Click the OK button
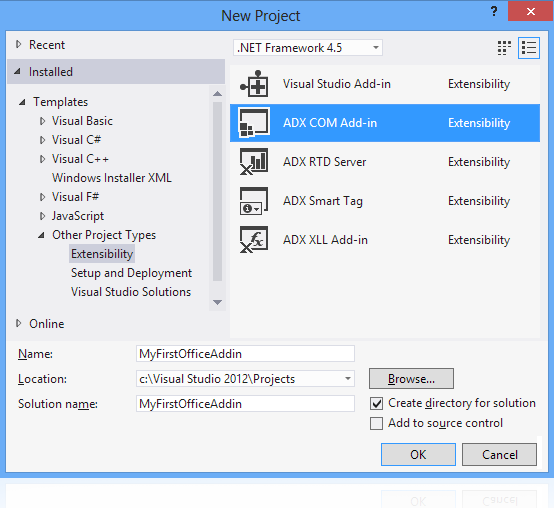This screenshot has width=554, height=508. point(418,455)
